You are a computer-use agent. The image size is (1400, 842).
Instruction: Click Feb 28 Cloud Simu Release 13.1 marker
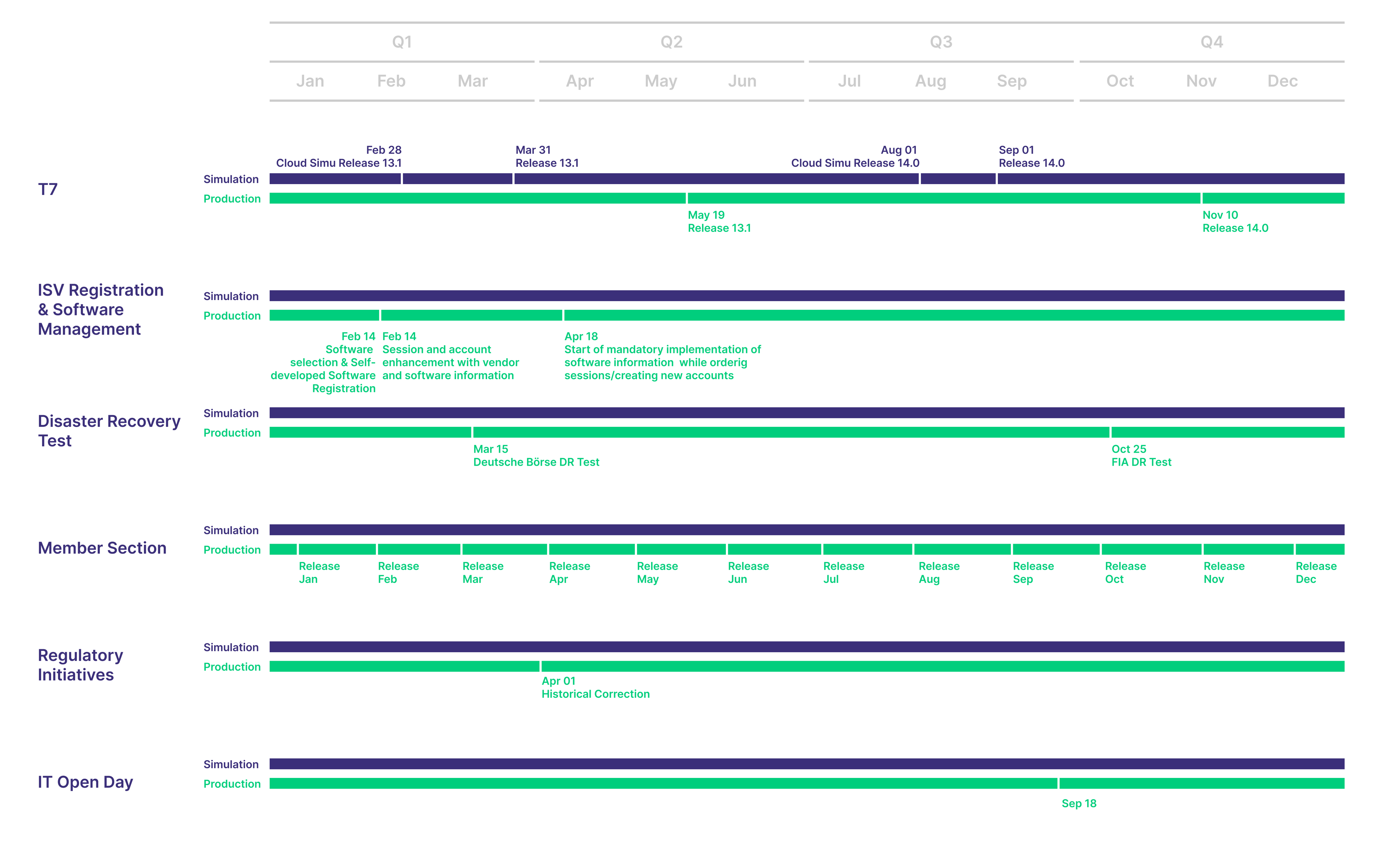(x=338, y=156)
